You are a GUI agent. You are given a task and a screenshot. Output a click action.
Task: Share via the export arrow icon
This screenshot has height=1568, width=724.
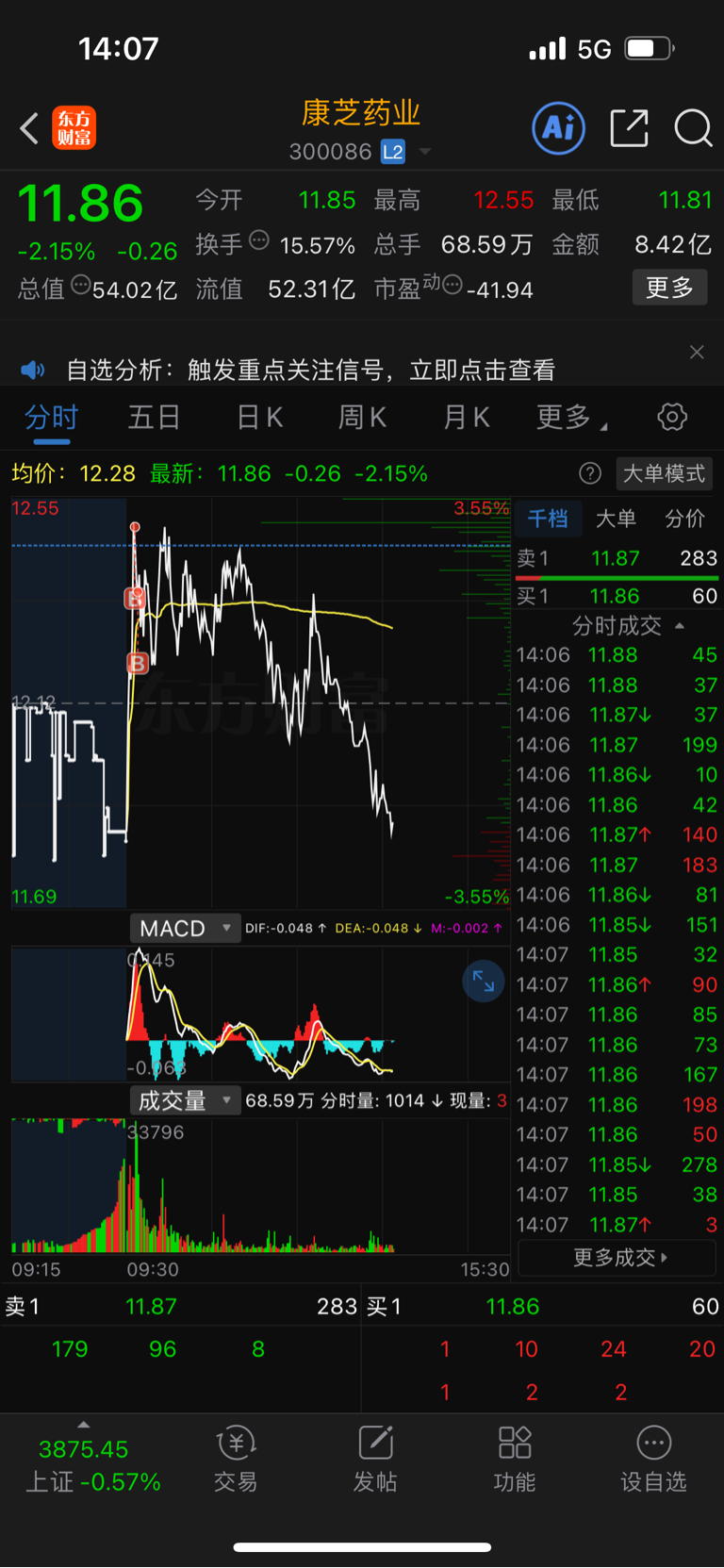click(x=629, y=127)
